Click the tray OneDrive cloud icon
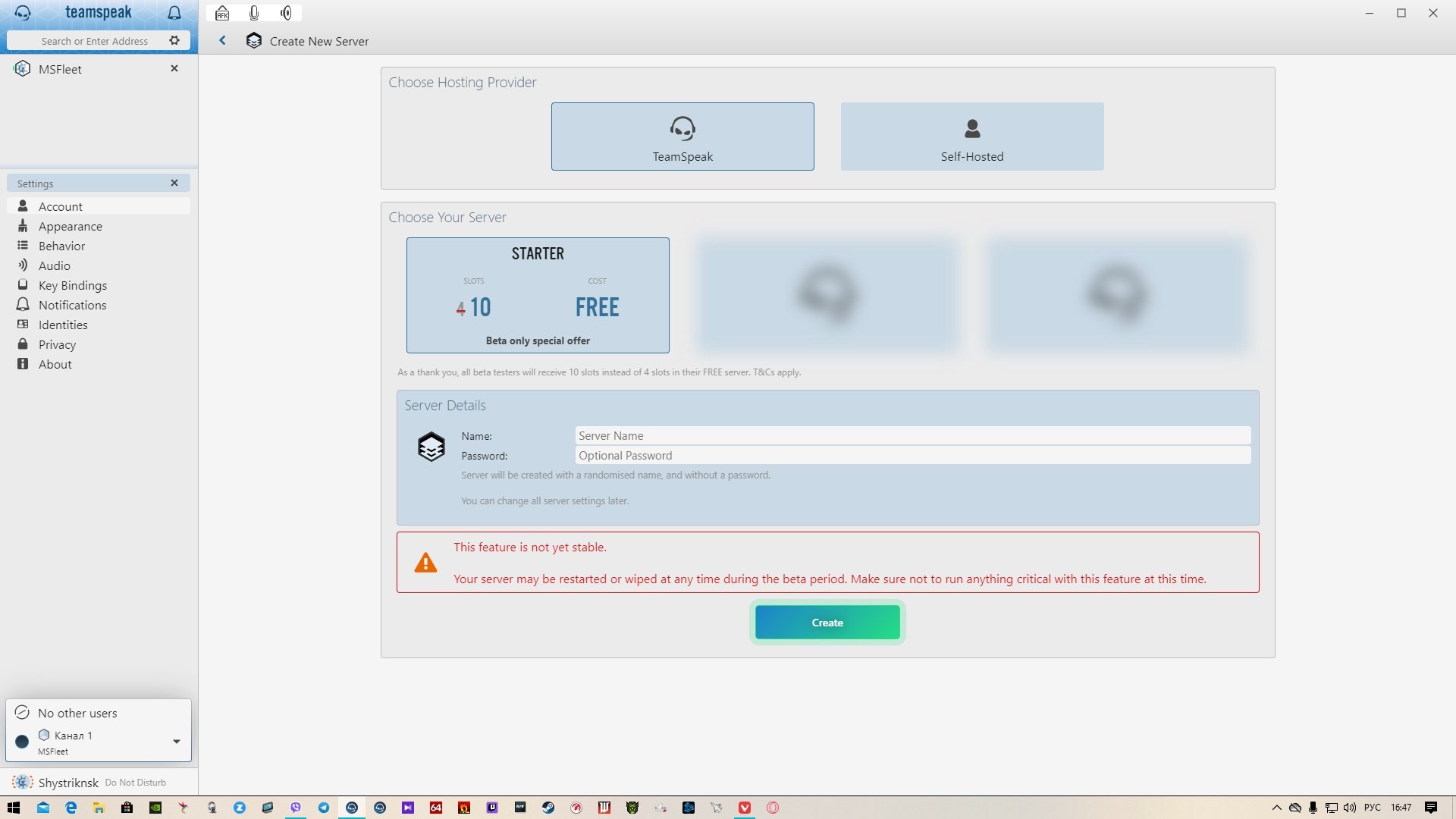The image size is (1456, 819). (1295, 808)
